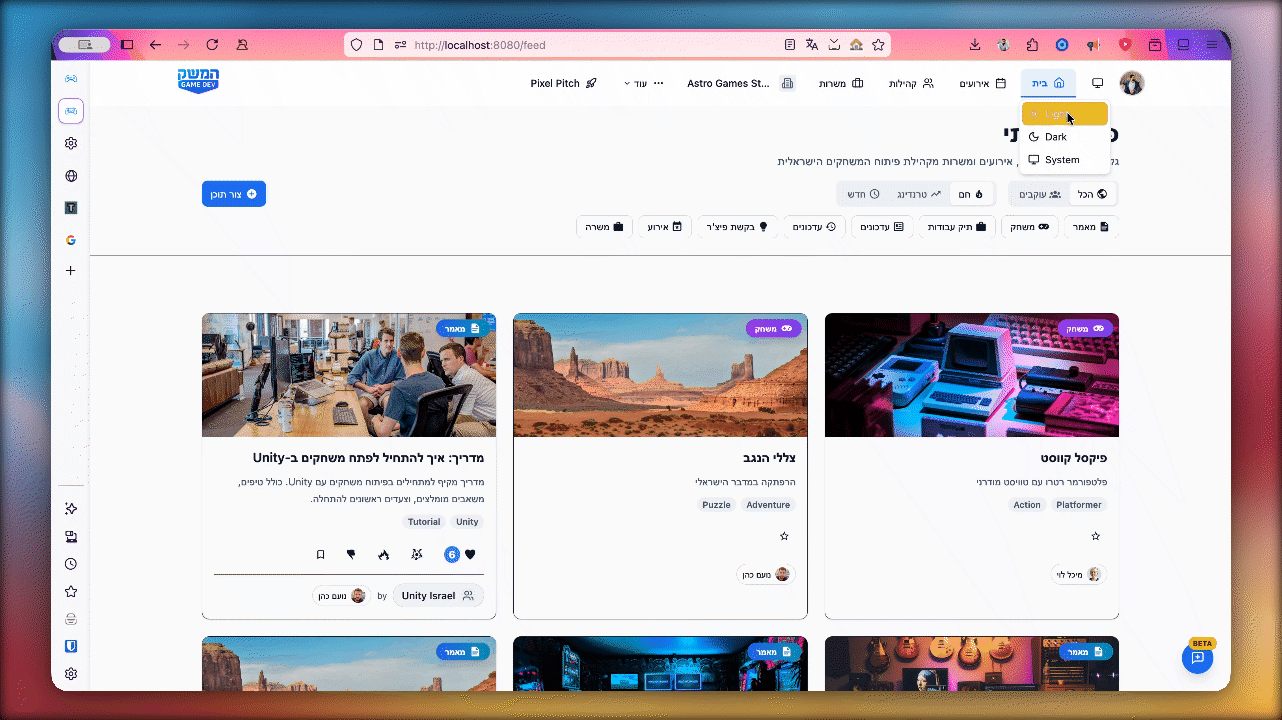Click the theme monitor icon in navbar
This screenshot has width=1282, height=720.
click(1097, 83)
